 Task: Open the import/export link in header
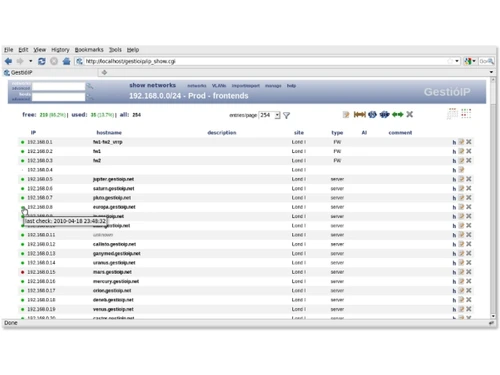246,86
